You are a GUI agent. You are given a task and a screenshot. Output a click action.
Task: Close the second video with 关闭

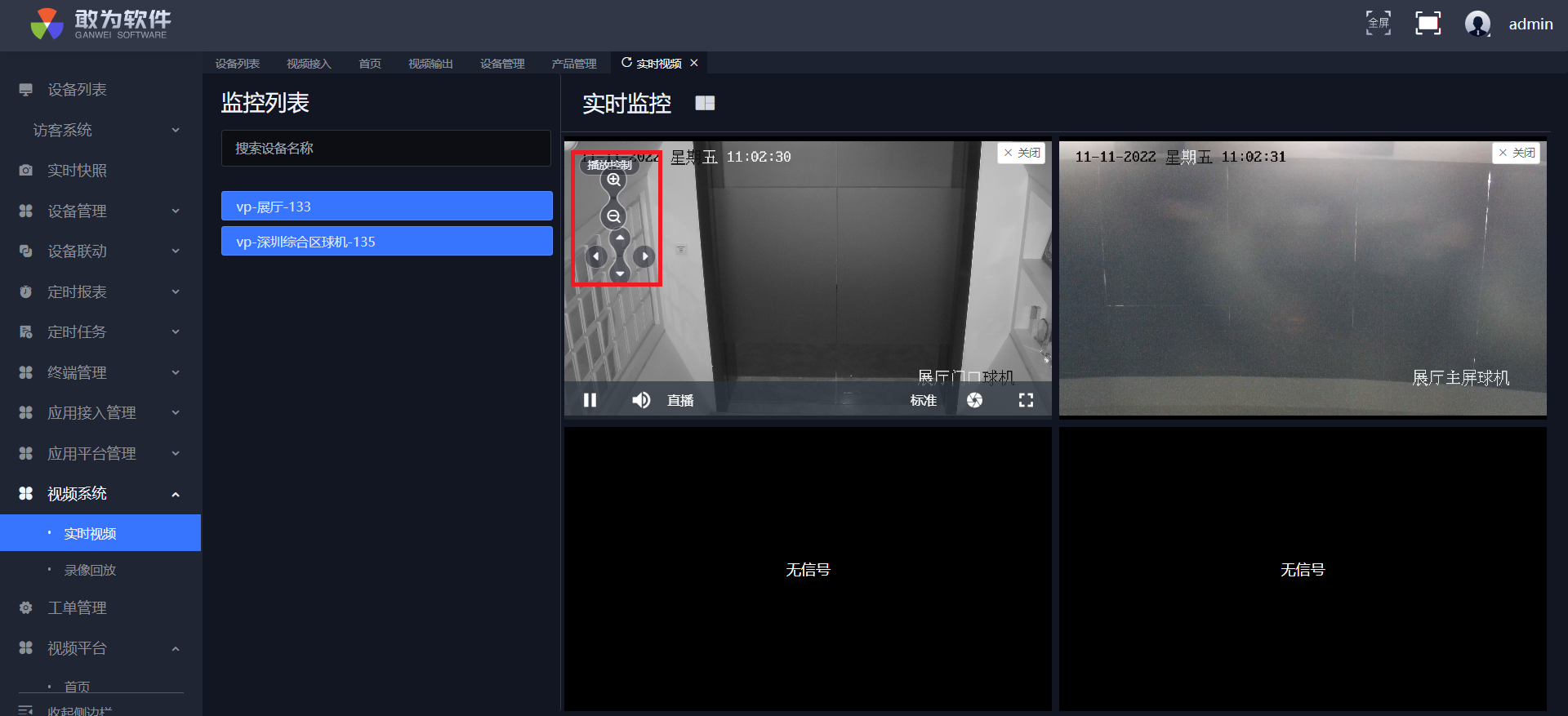click(x=1517, y=153)
